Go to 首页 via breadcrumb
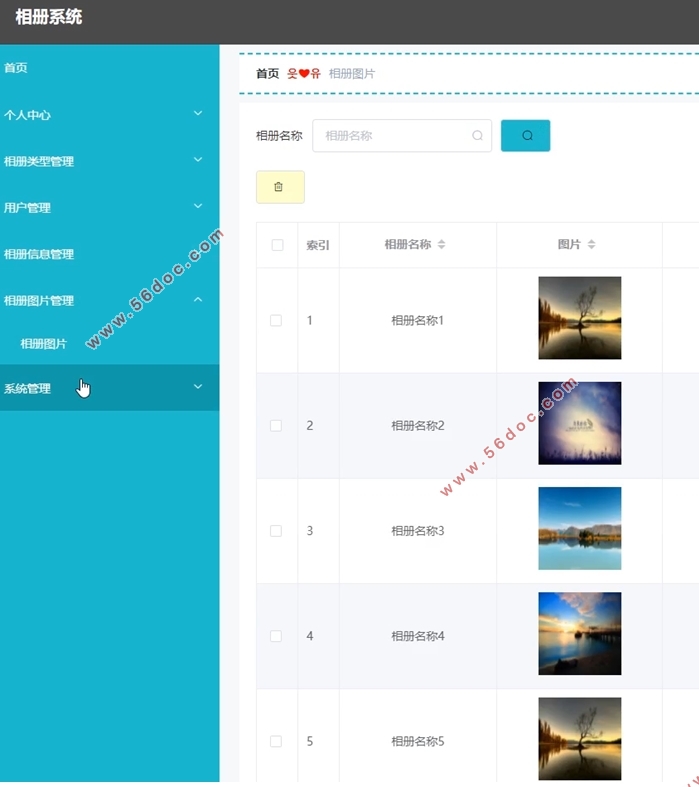 tap(267, 74)
